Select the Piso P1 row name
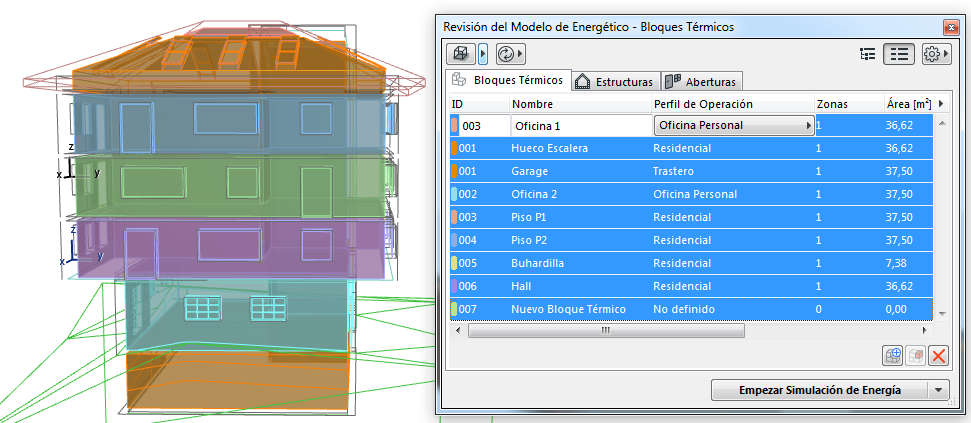The height and width of the screenshot is (423, 971). pos(528,217)
